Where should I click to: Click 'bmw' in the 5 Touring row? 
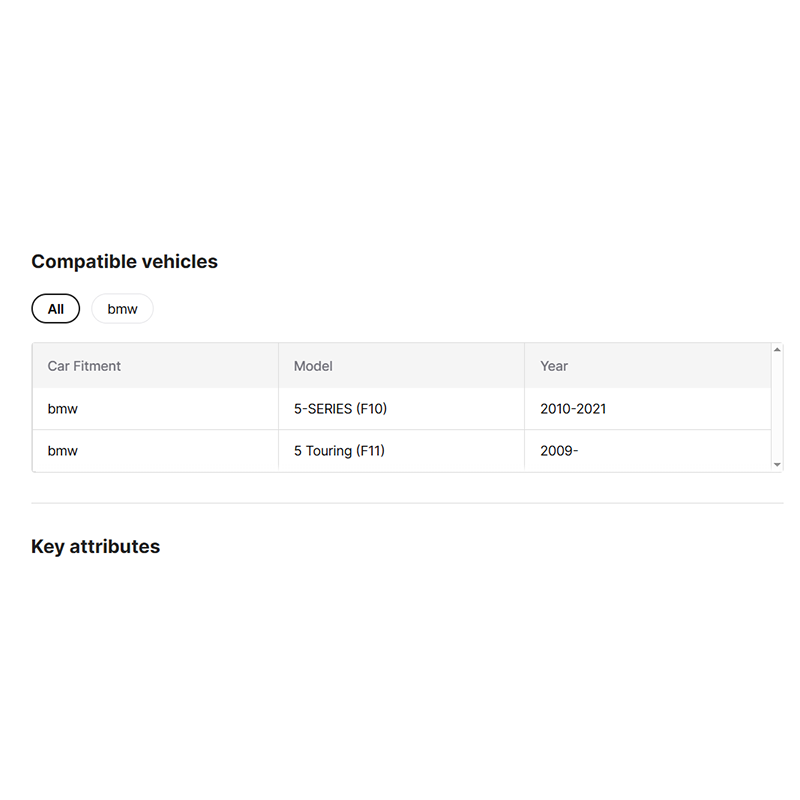click(62, 451)
